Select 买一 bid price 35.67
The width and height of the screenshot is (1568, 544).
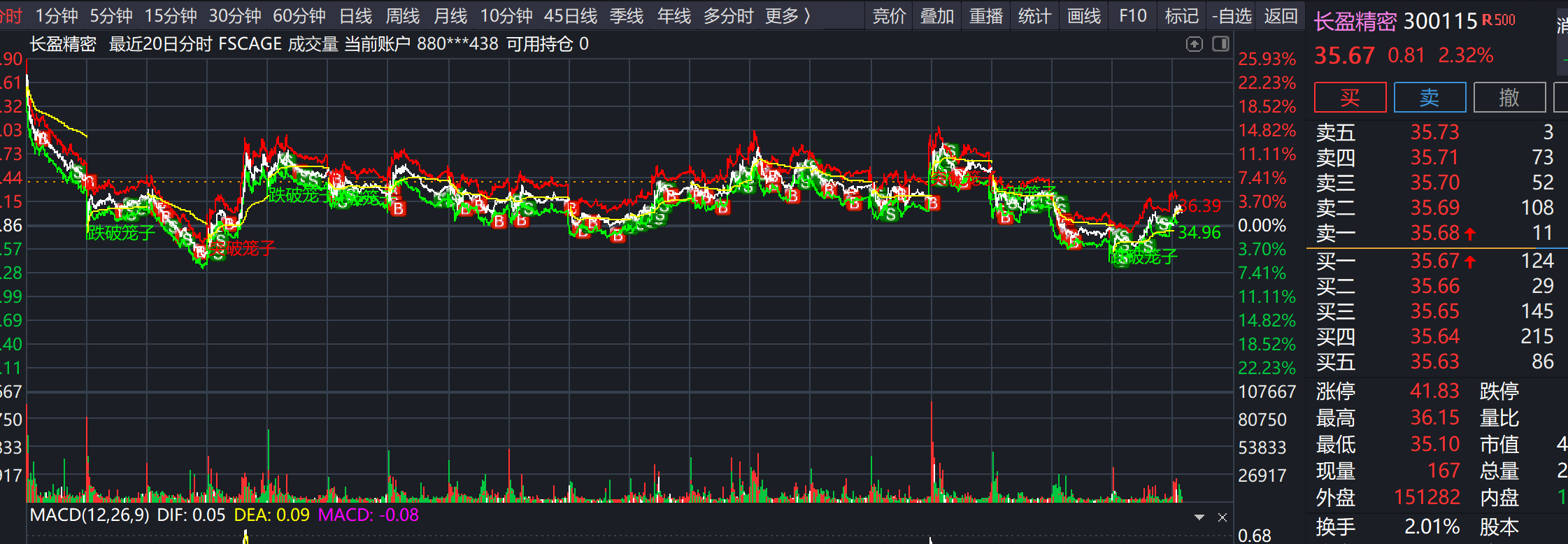[1434, 261]
